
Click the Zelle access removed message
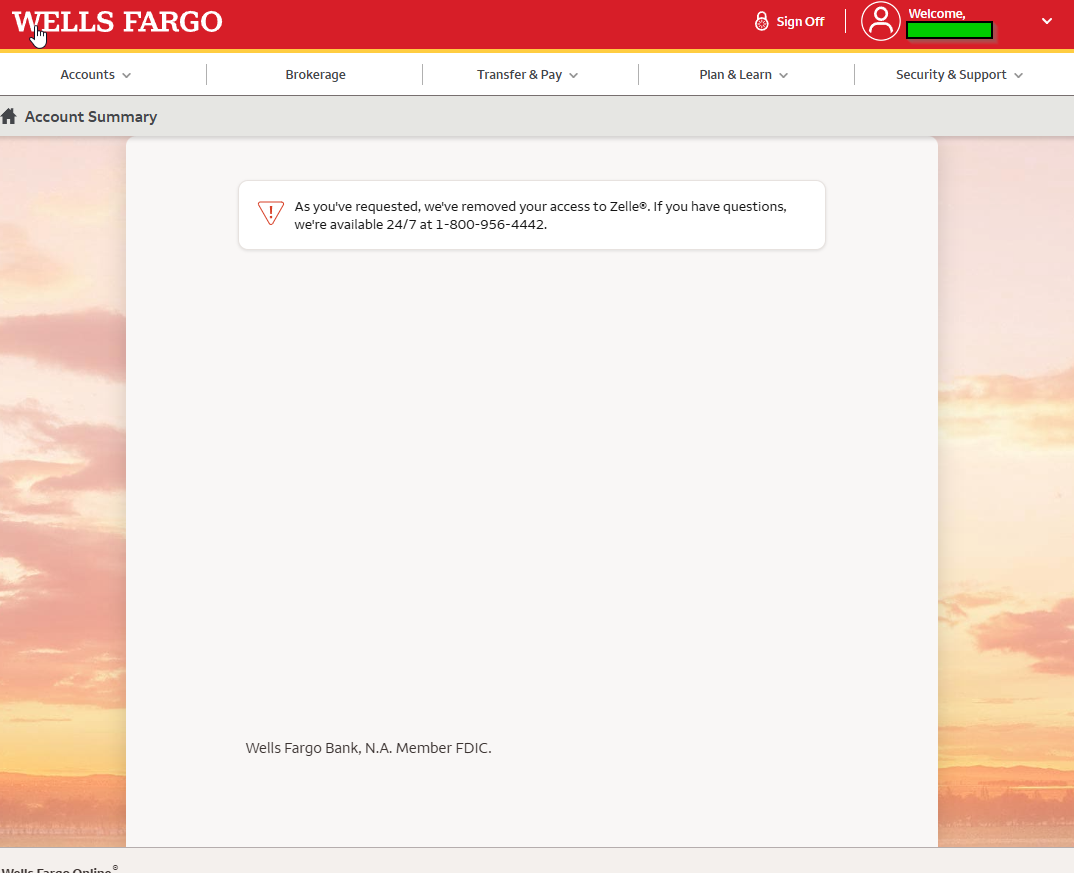pyautogui.click(x=540, y=215)
